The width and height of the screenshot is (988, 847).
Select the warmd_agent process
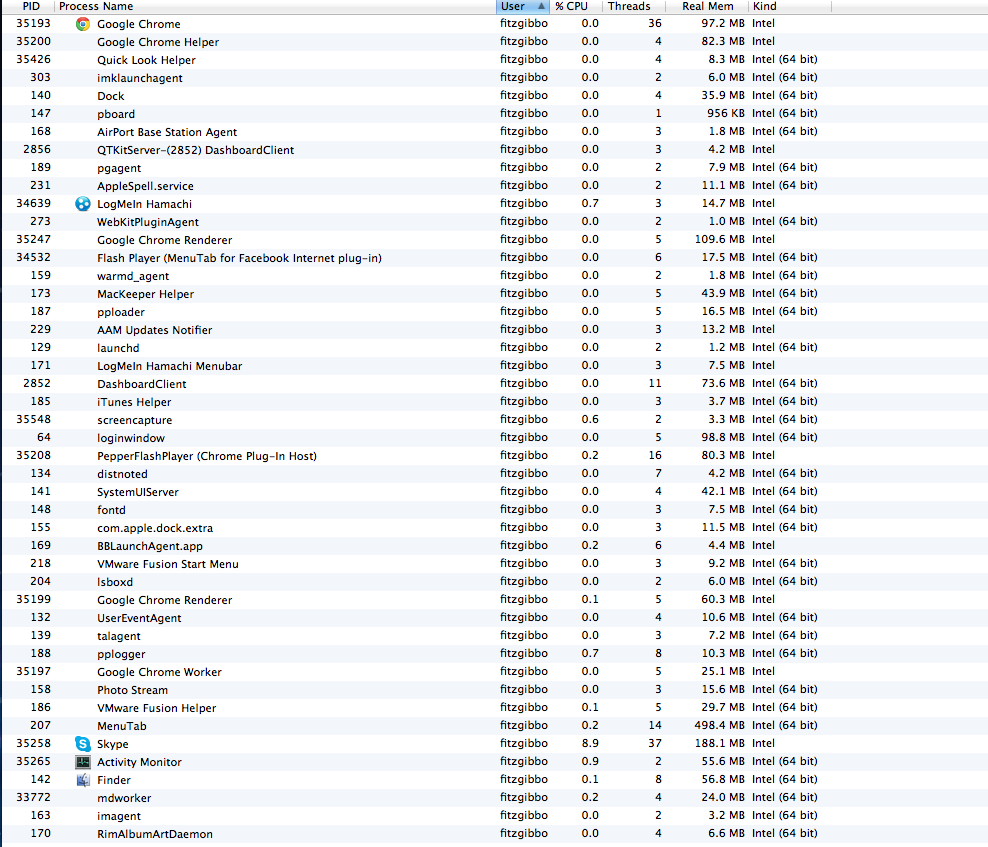(494, 276)
